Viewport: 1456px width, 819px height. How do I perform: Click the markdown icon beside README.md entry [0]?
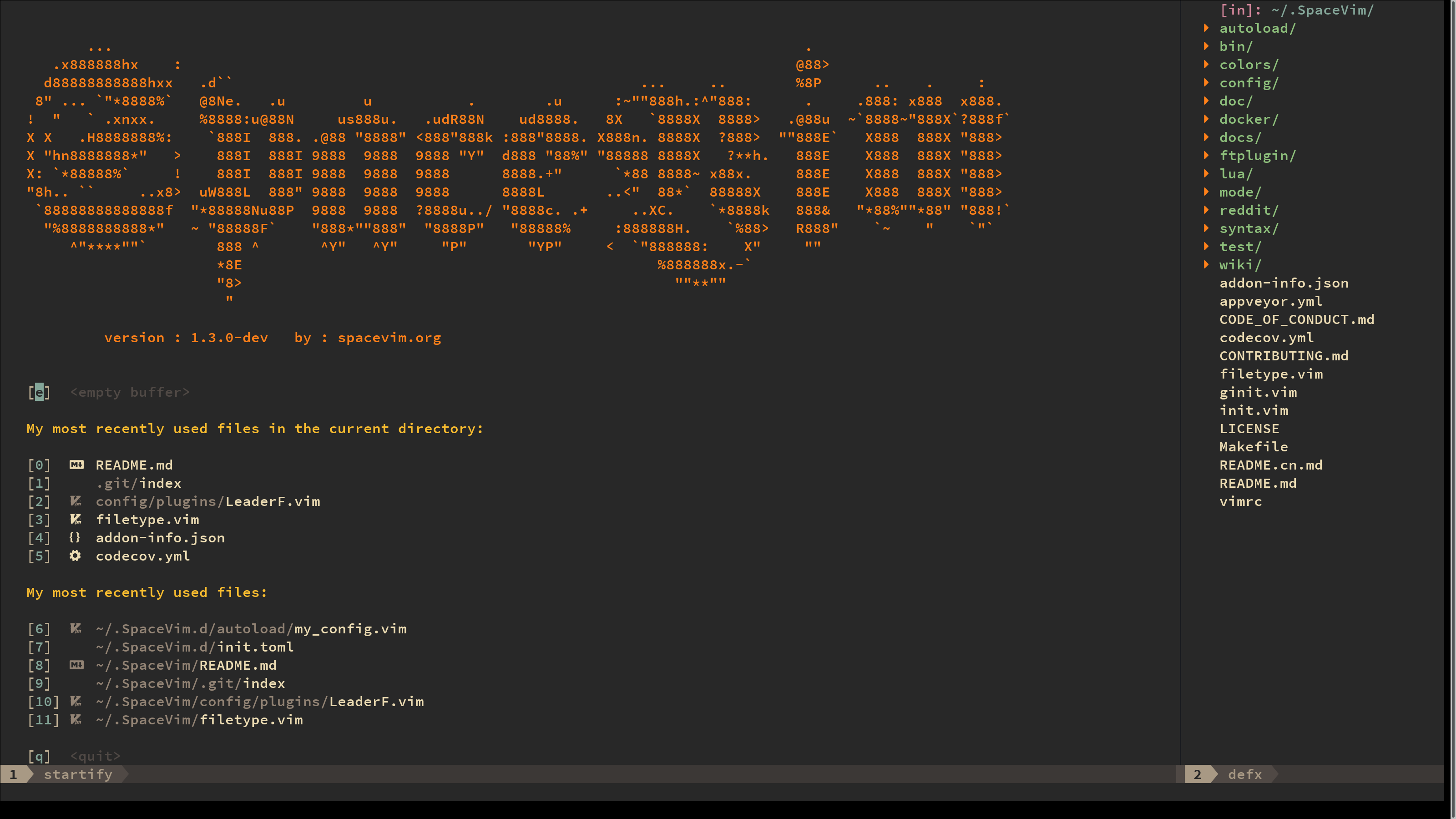coord(76,465)
